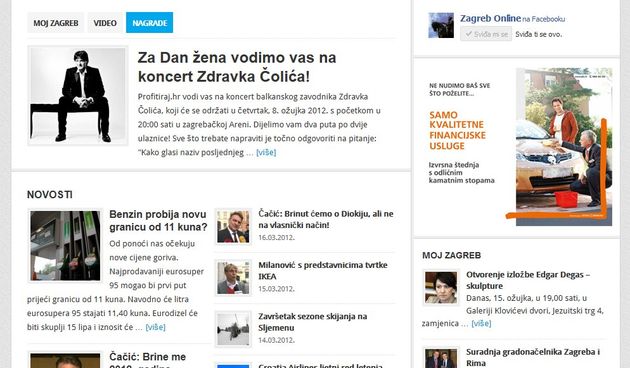Click the NOVOSTI section heading
This screenshot has height=368, width=630.
point(50,194)
